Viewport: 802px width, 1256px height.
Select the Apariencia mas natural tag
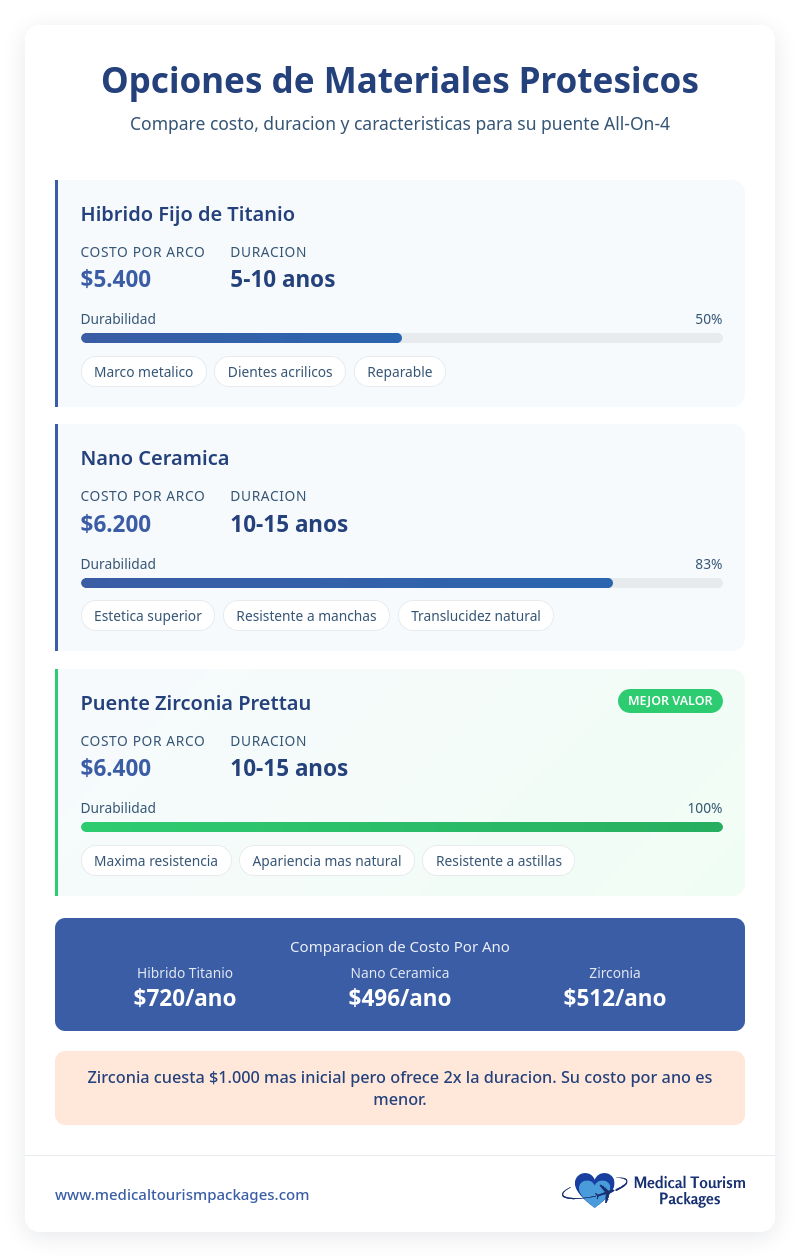click(327, 861)
